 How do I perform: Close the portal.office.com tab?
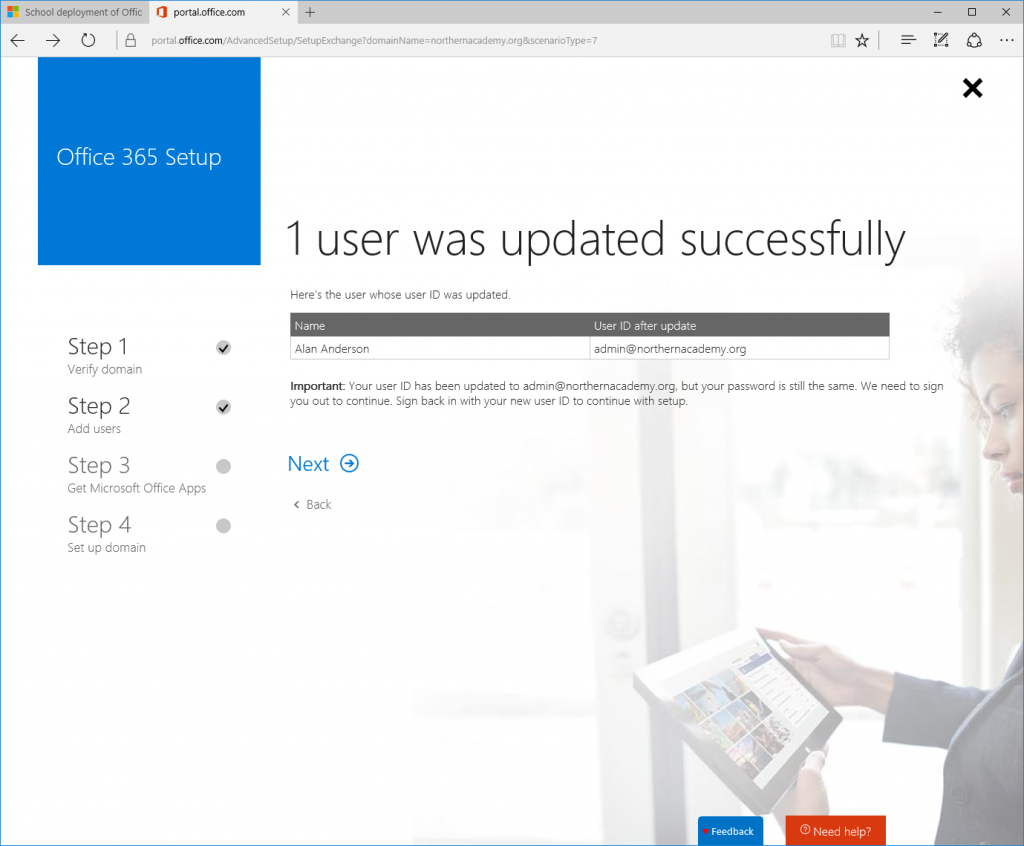click(285, 12)
